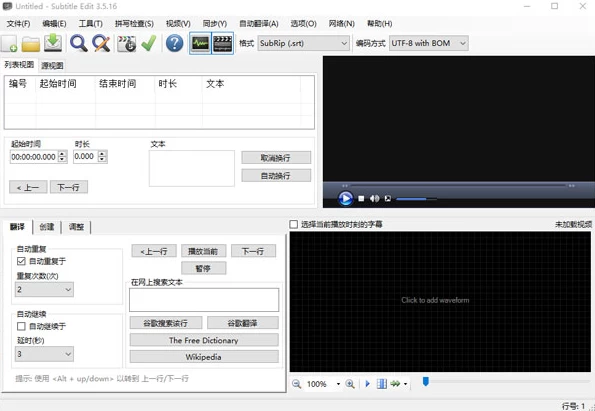Open the 选项(O) menu
Viewport: 595px width, 411px height.
[303, 24]
